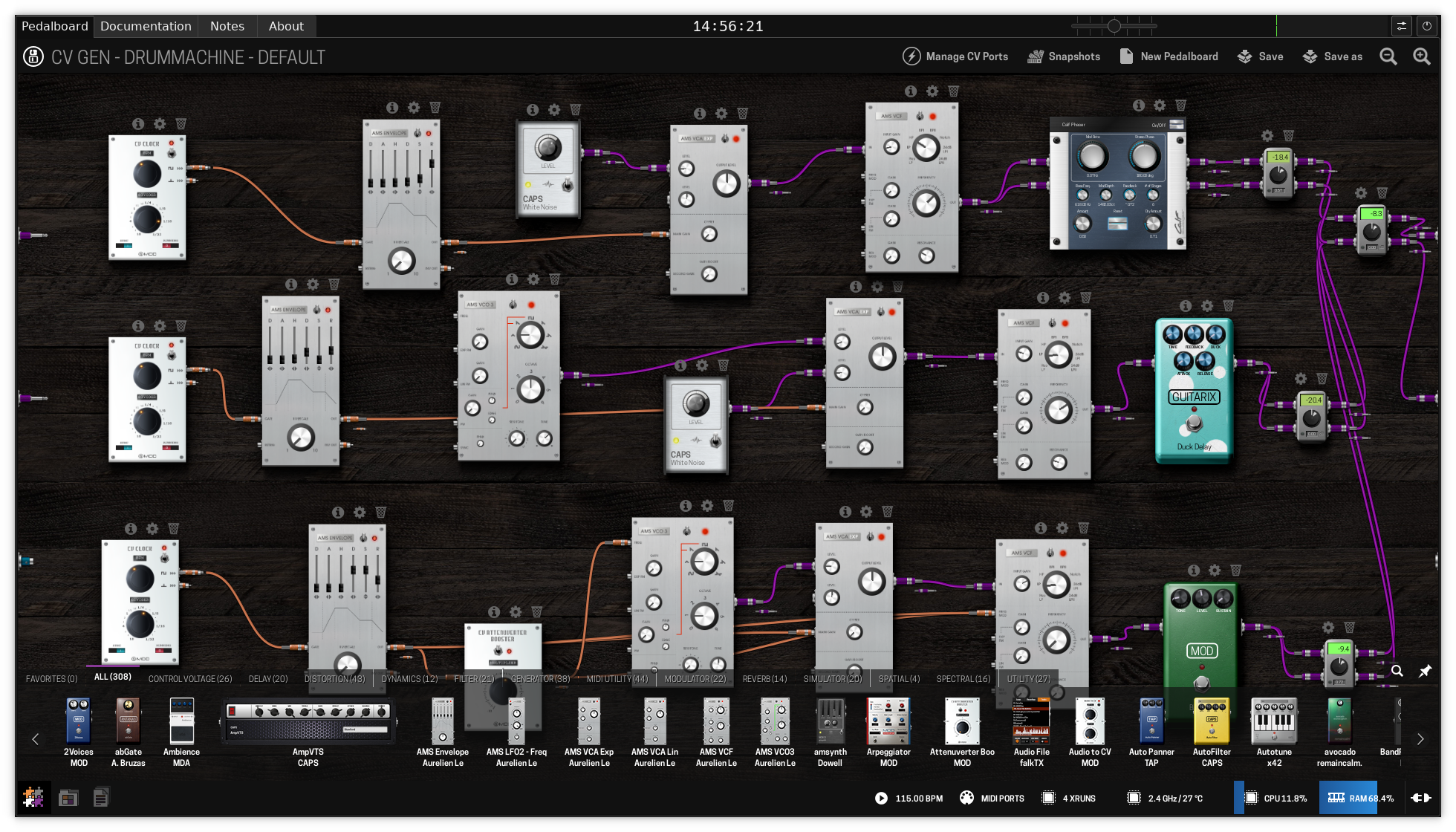
Task: Bypass the GUITARIX Duck Delay footswitch
Action: click(1194, 423)
